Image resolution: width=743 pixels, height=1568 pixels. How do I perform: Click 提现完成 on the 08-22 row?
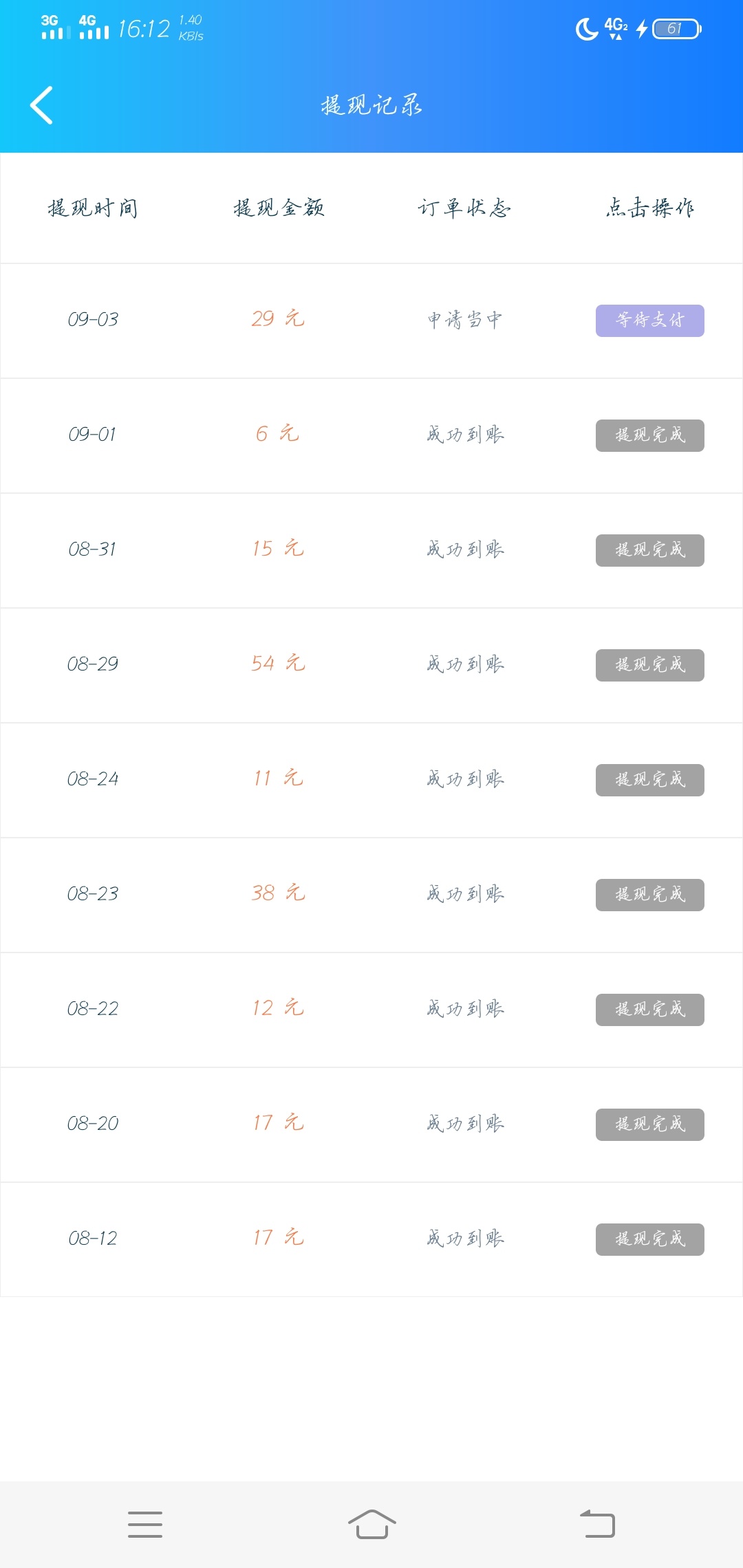coord(650,1010)
